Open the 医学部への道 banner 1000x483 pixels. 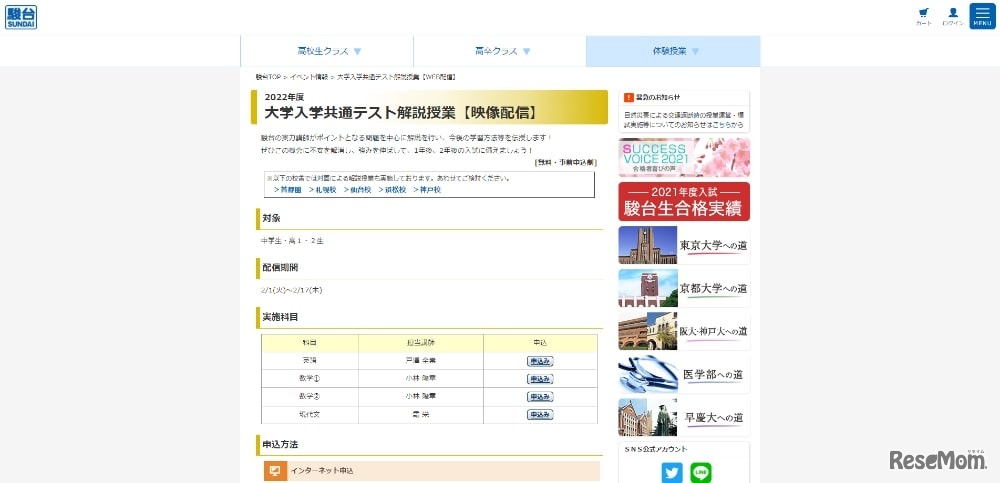[684, 374]
